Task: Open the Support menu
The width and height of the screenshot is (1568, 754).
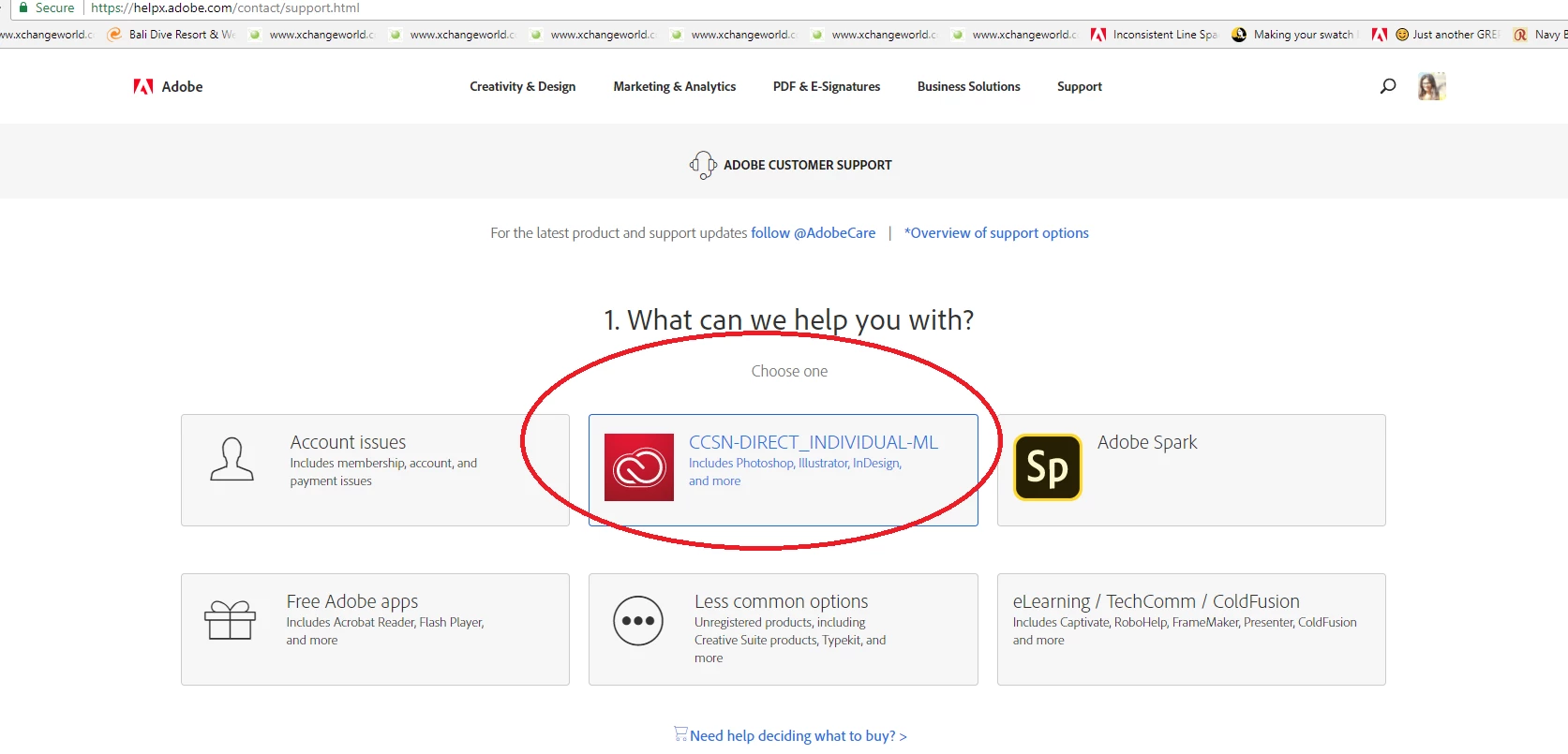Action: (x=1080, y=86)
